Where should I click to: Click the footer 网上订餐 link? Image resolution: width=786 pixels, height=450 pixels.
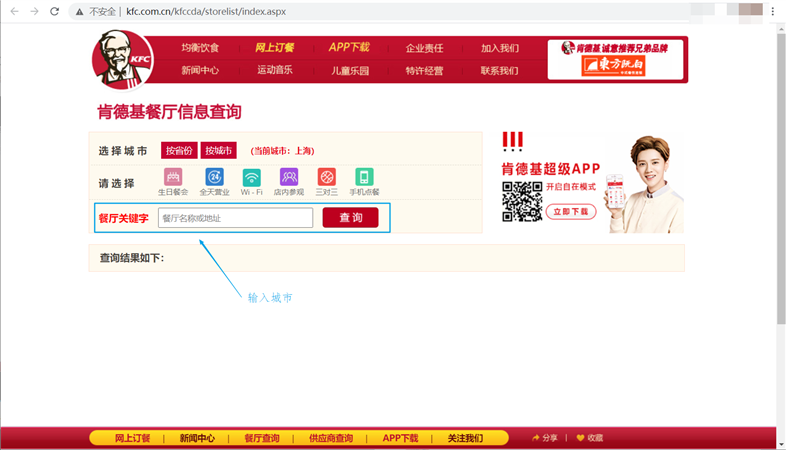(132, 438)
